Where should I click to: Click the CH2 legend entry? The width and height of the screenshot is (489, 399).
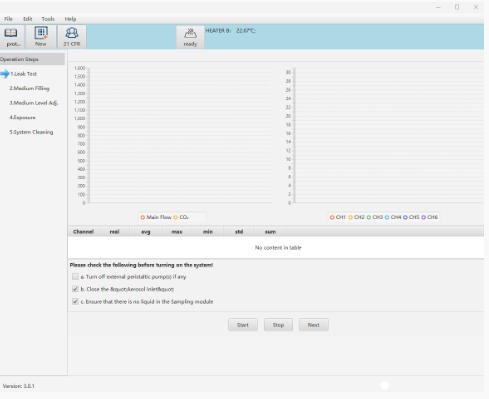(356, 217)
